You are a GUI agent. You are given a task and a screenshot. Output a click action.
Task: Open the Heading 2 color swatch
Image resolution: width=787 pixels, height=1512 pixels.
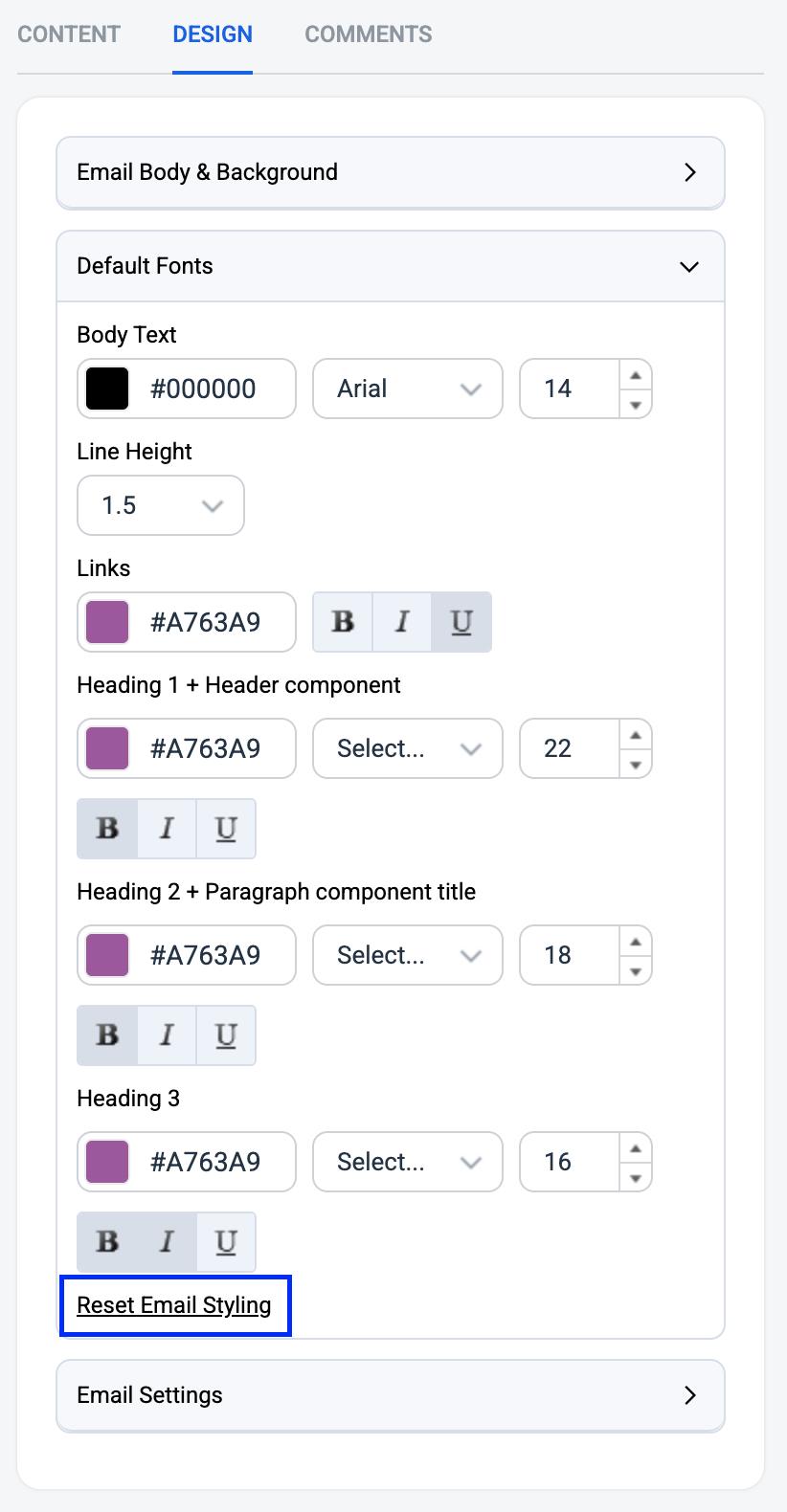(107, 955)
